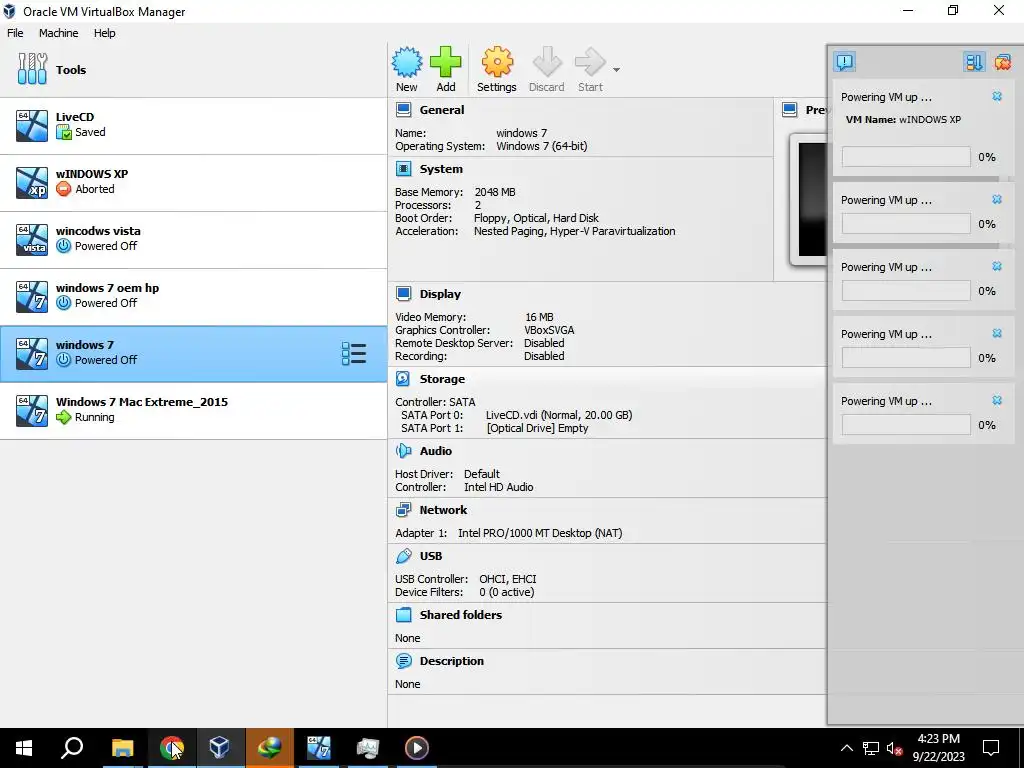Click the USB section icon
Viewport: 1024px width, 768px height.
click(404, 556)
